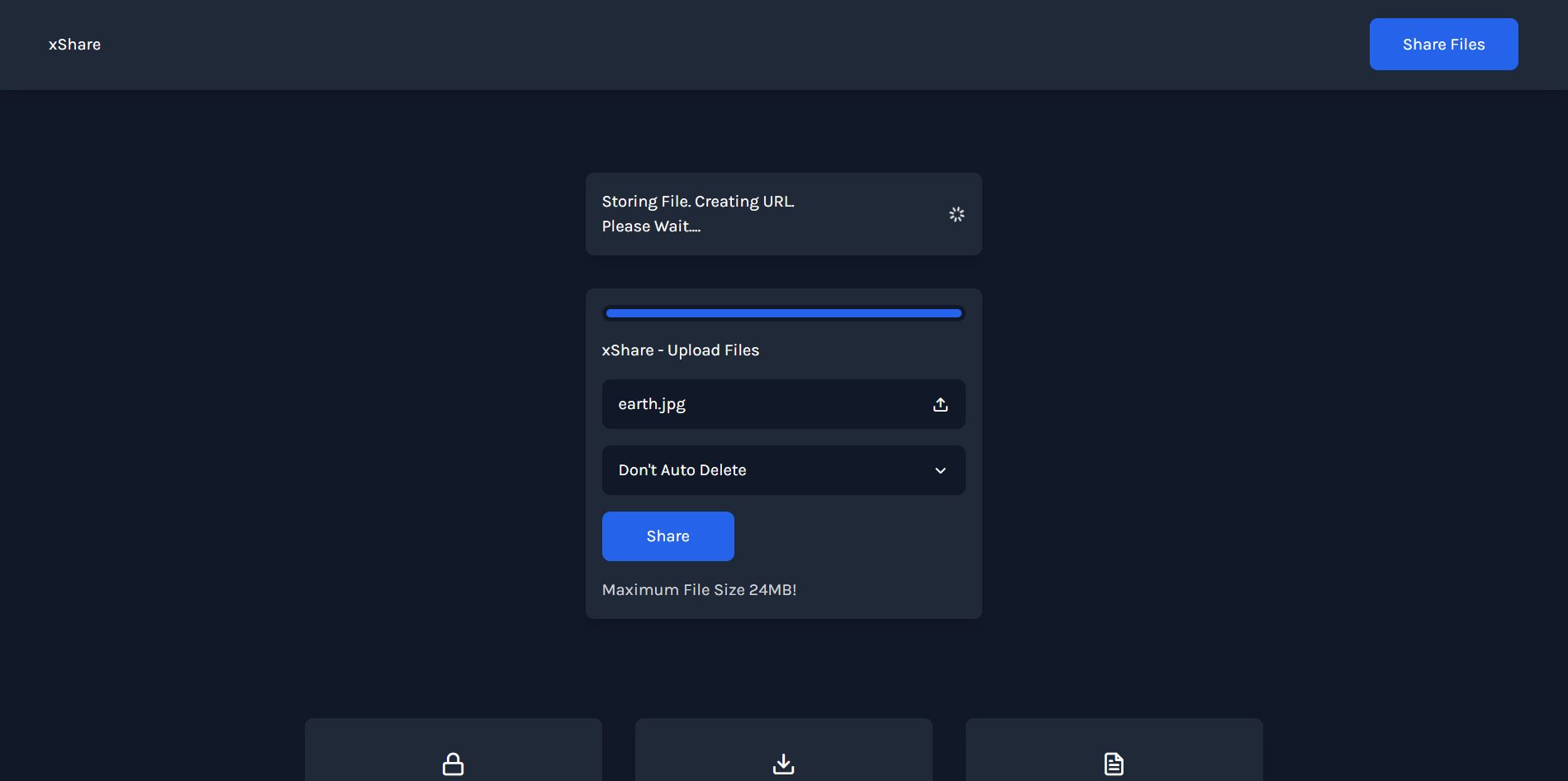Image resolution: width=1568 pixels, height=781 pixels.
Task: Click the 'xShare - Upload Files' heading
Action: click(680, 350)
